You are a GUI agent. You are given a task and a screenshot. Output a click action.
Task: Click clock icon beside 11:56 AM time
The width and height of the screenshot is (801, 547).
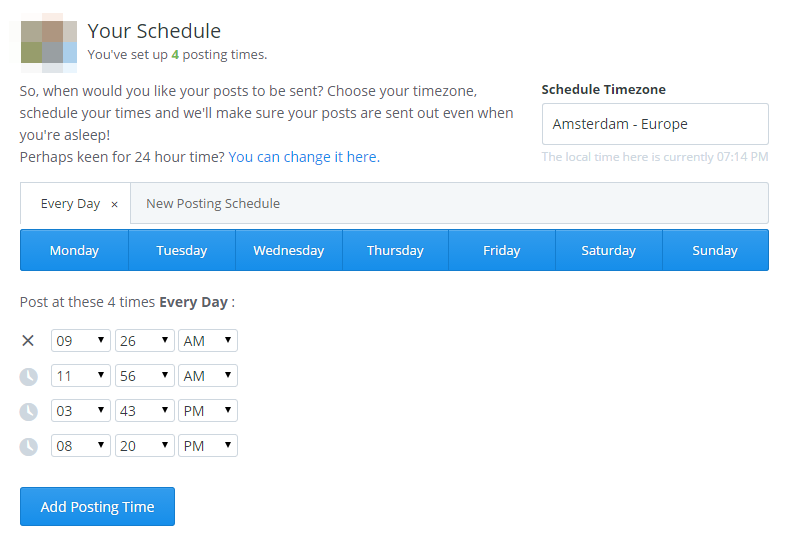(x=29, y=376)
